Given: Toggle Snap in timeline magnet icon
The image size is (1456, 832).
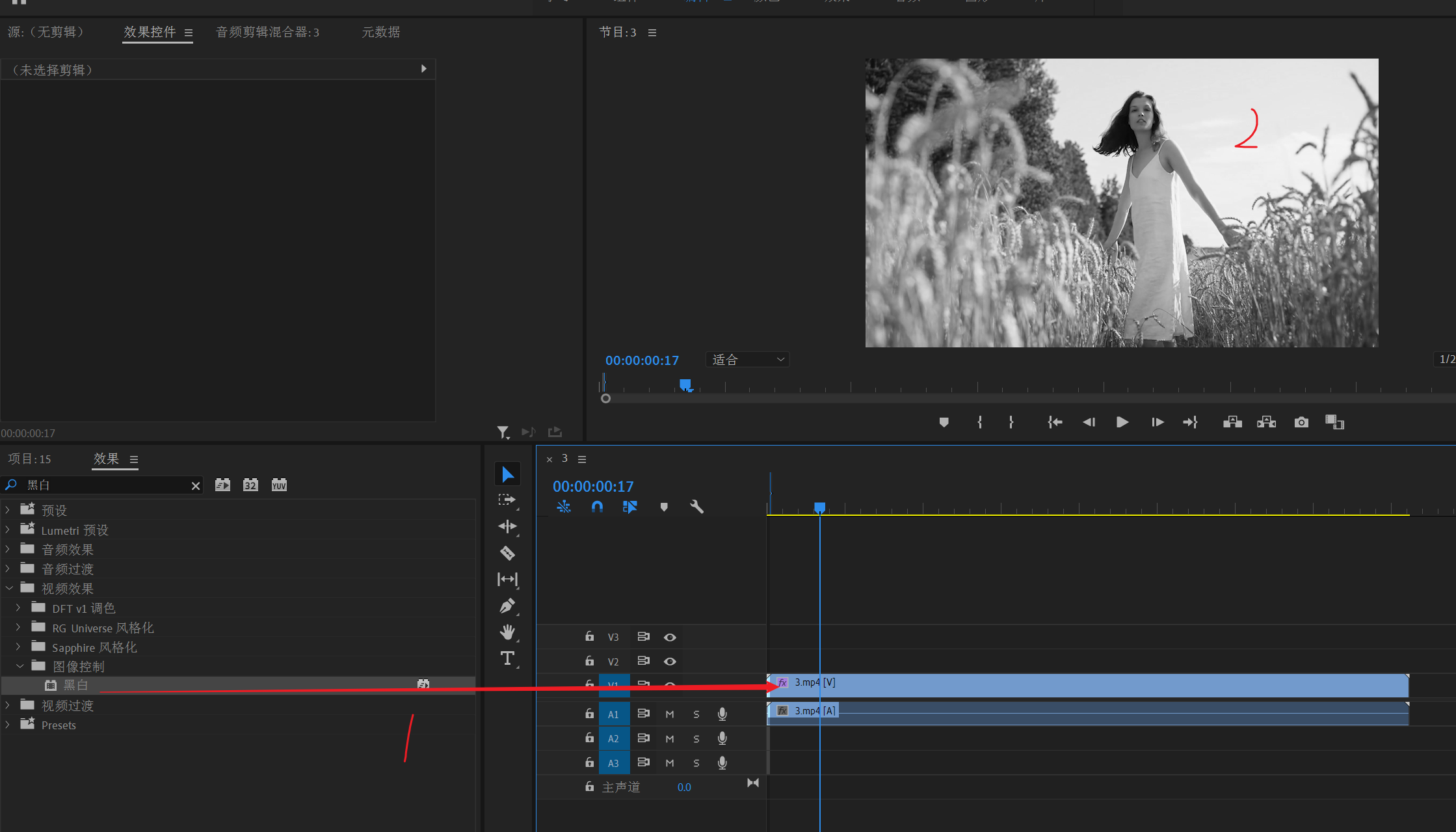Looking at the screenshot, I should tap(597, 507).
